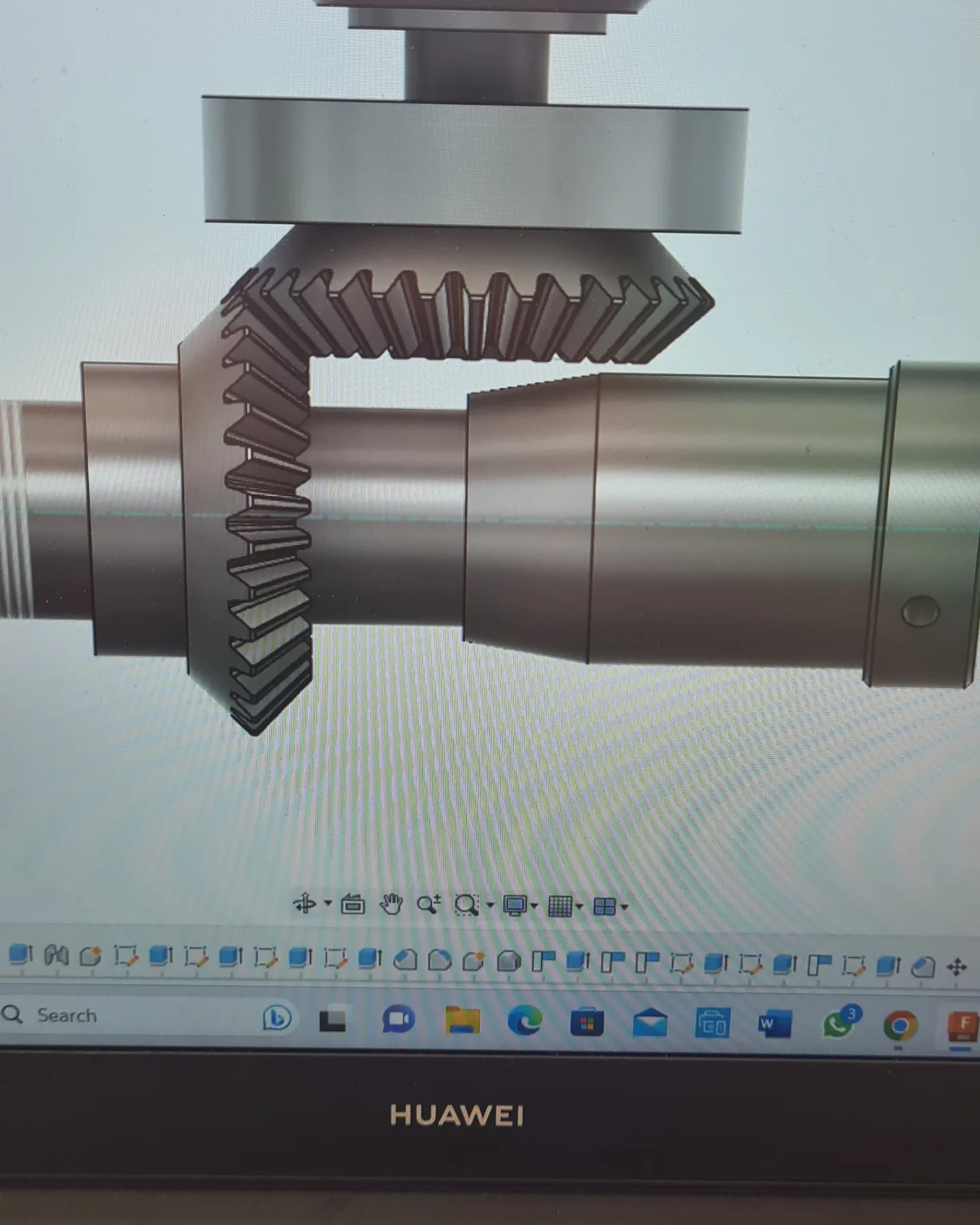Screen dimensions: 980x1225
Task: Activate the Look At tool
Action: pyautogui.click(x=353, y=904)
